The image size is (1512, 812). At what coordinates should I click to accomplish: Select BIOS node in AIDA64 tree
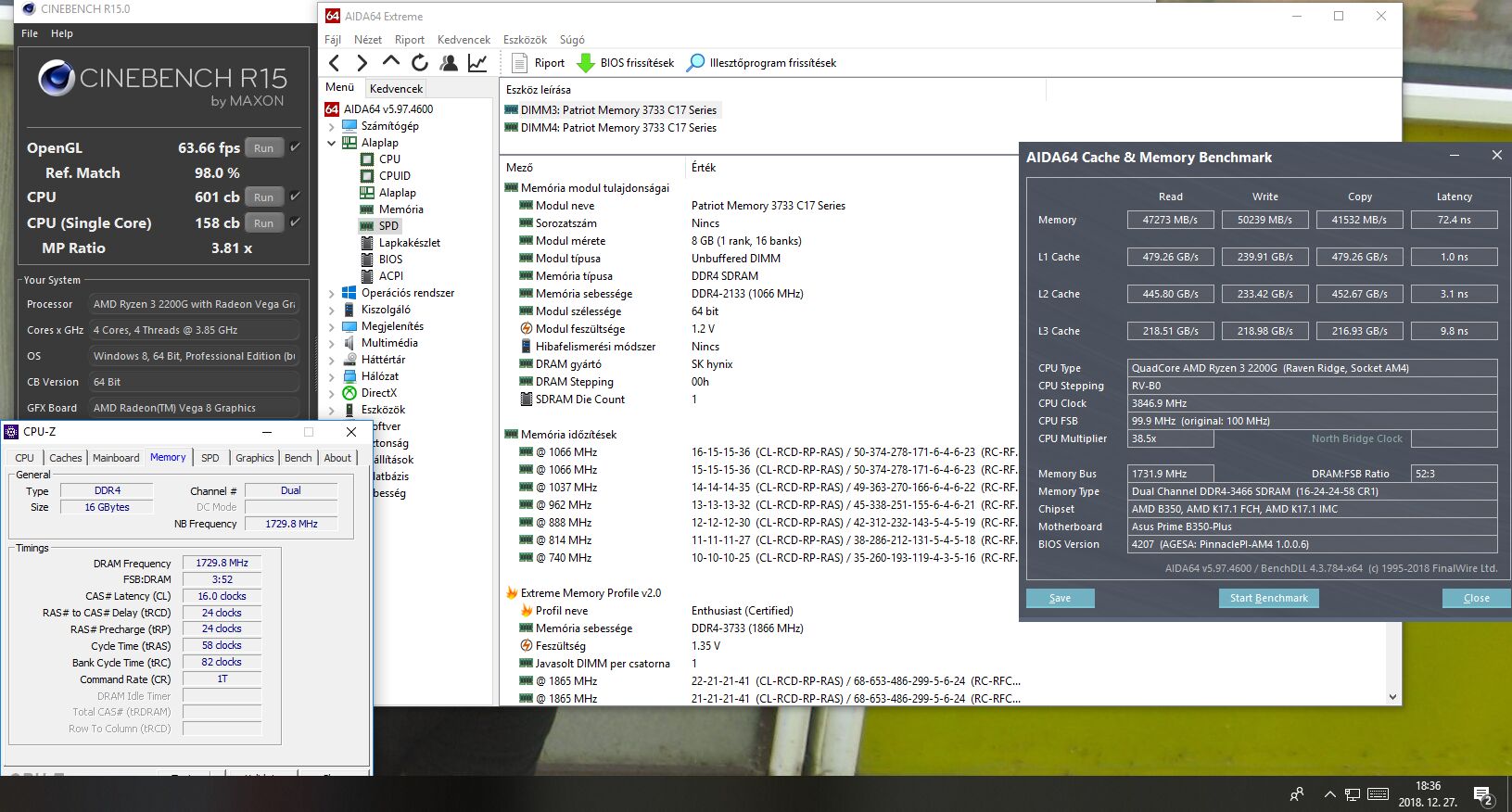coord(390,260)
